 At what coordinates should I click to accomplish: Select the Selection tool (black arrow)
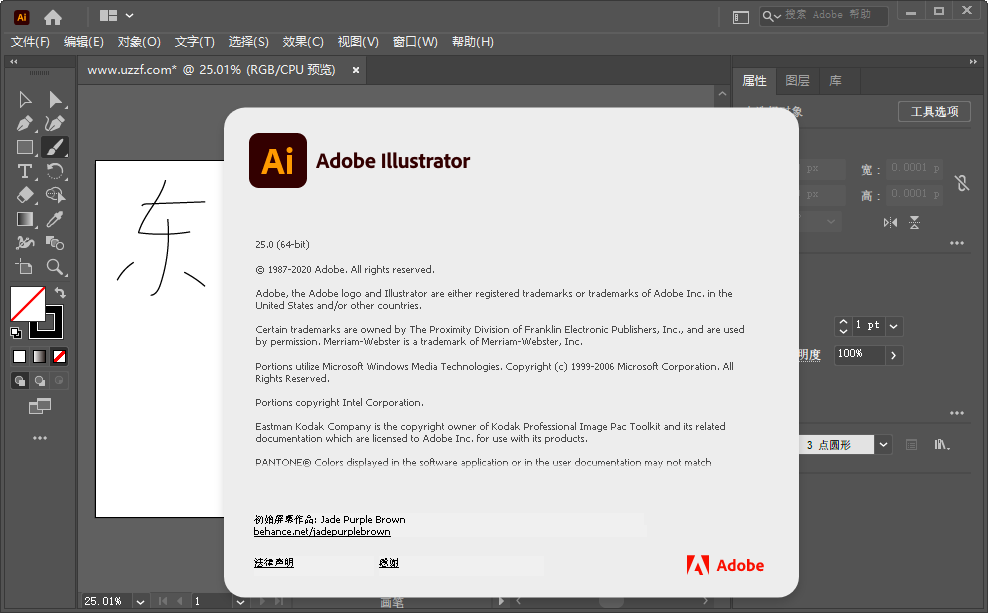tap(25, 100)
